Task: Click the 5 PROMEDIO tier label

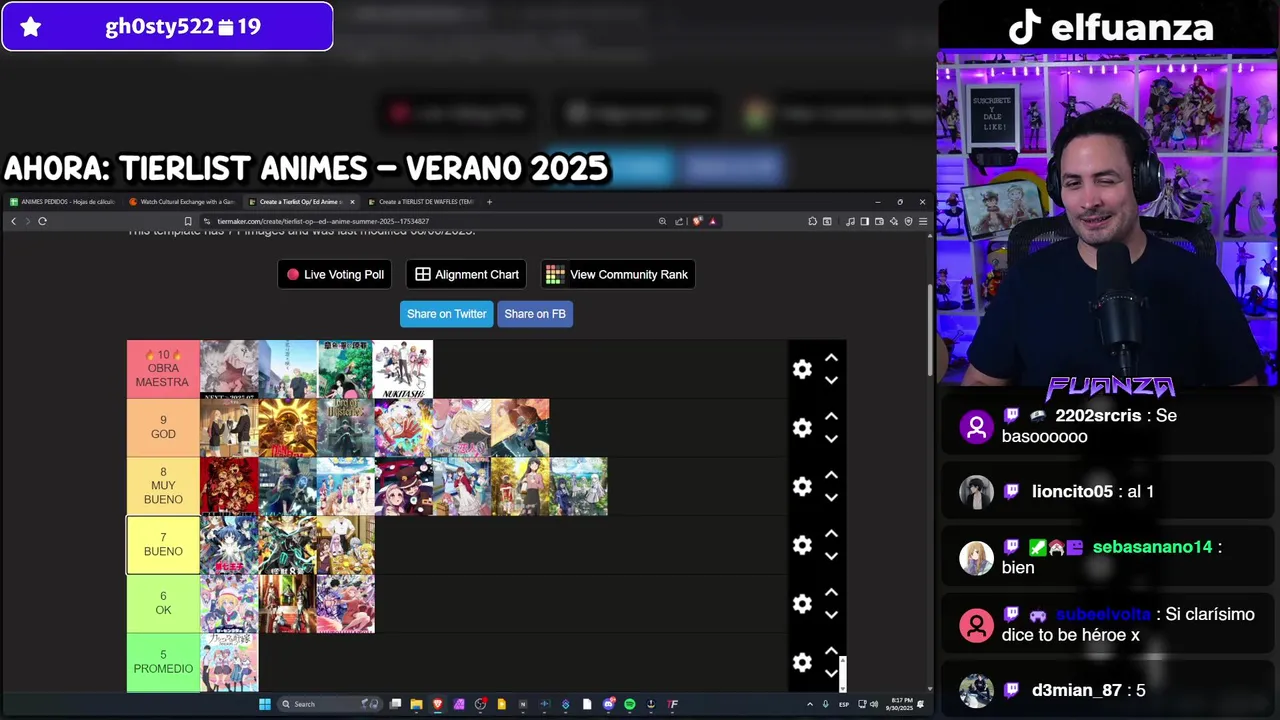Action: tap(163, 663)
